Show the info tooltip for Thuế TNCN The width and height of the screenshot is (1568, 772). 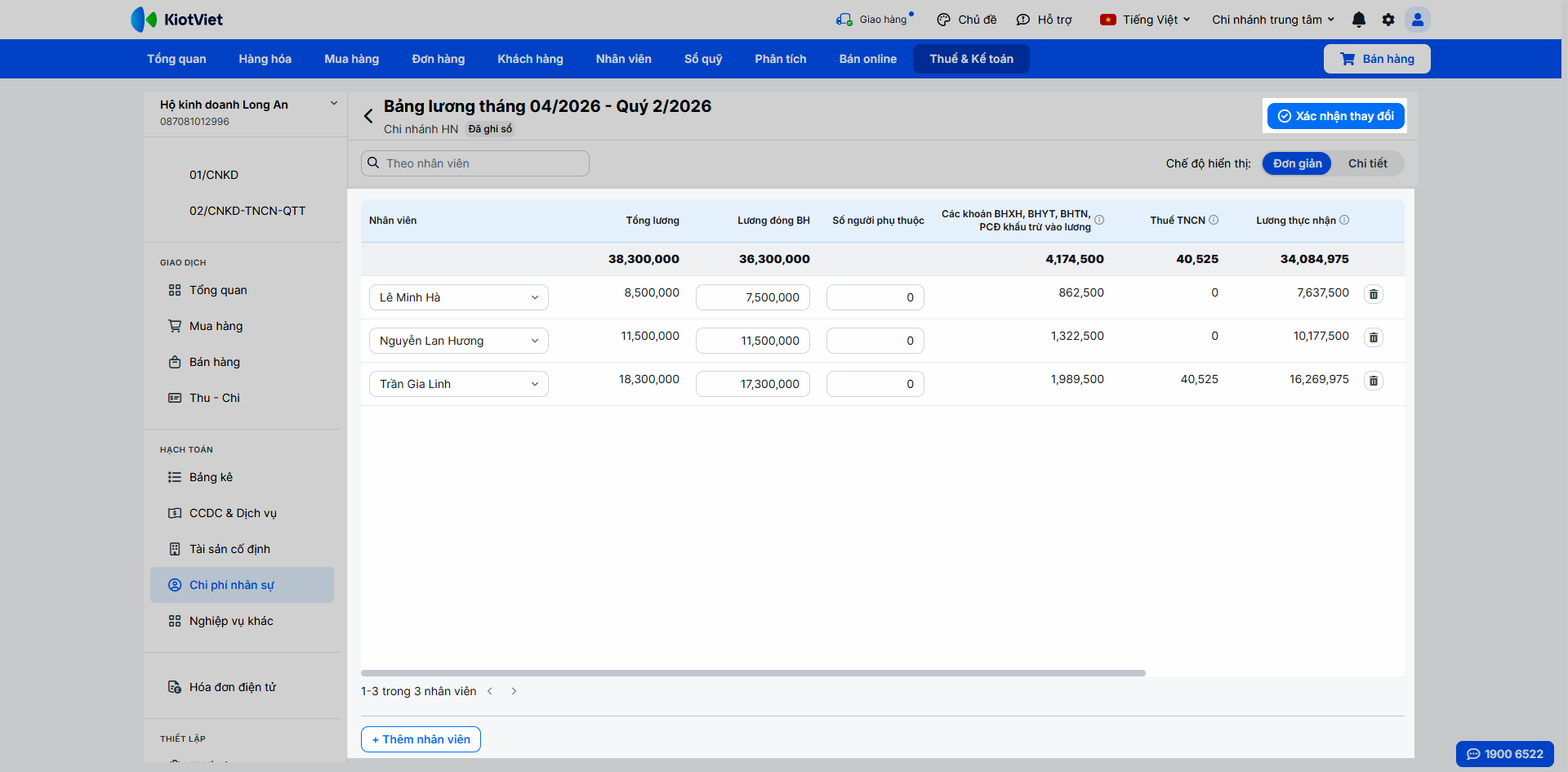coord(1214,220)
